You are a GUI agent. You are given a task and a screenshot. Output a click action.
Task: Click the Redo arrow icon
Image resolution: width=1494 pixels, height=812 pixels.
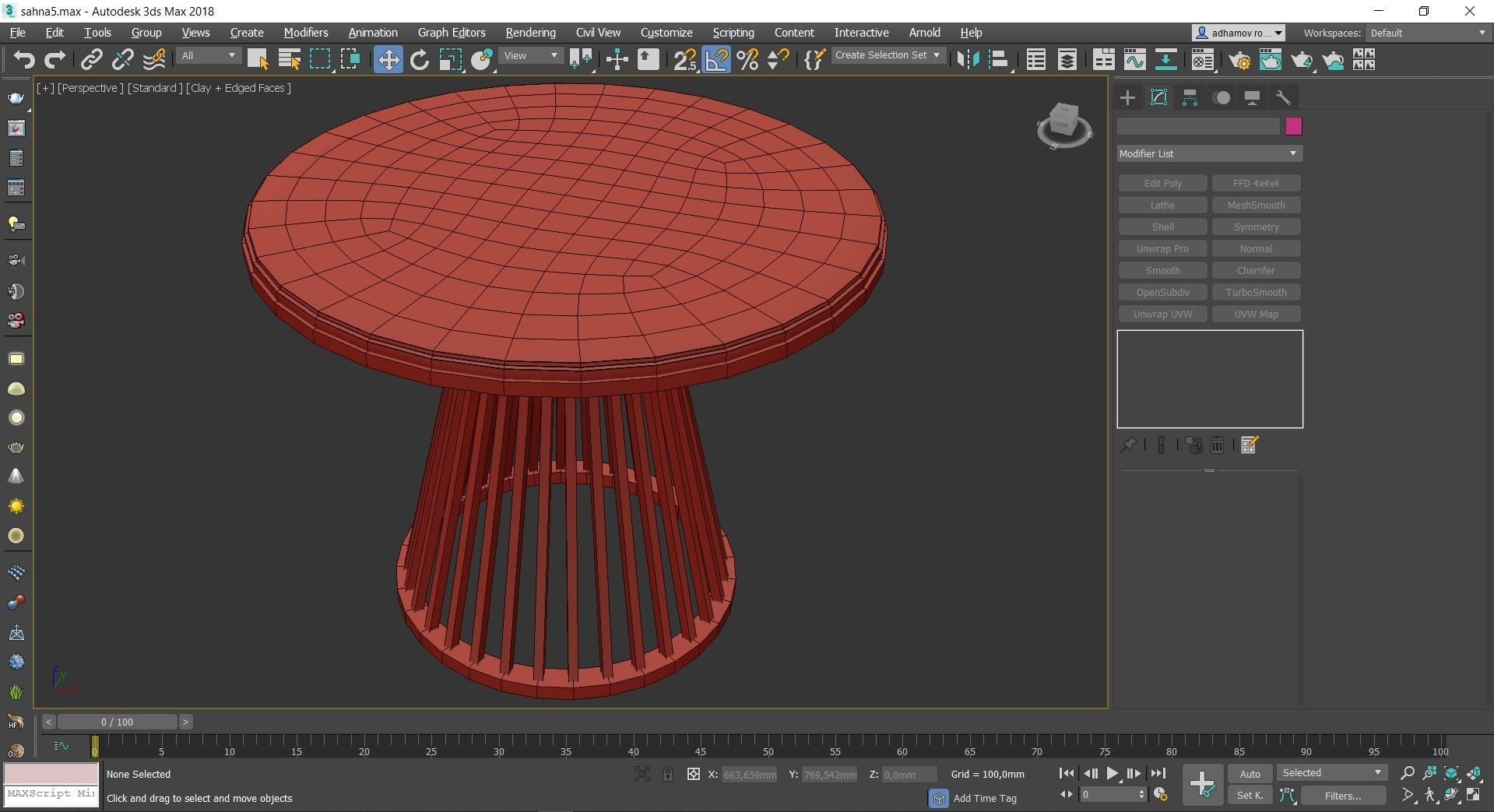(x=54, y=59)
